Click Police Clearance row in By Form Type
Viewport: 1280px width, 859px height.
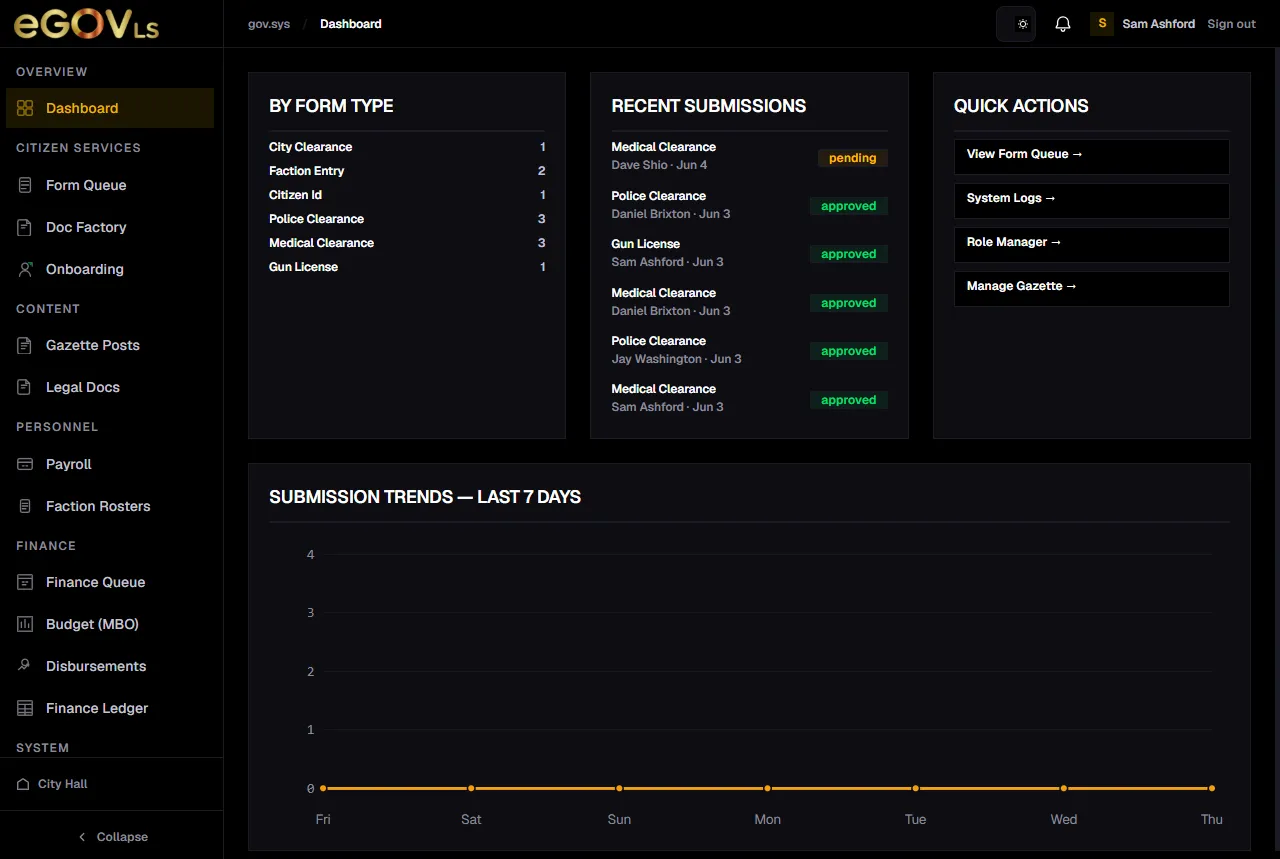click(x=407, y=219)
